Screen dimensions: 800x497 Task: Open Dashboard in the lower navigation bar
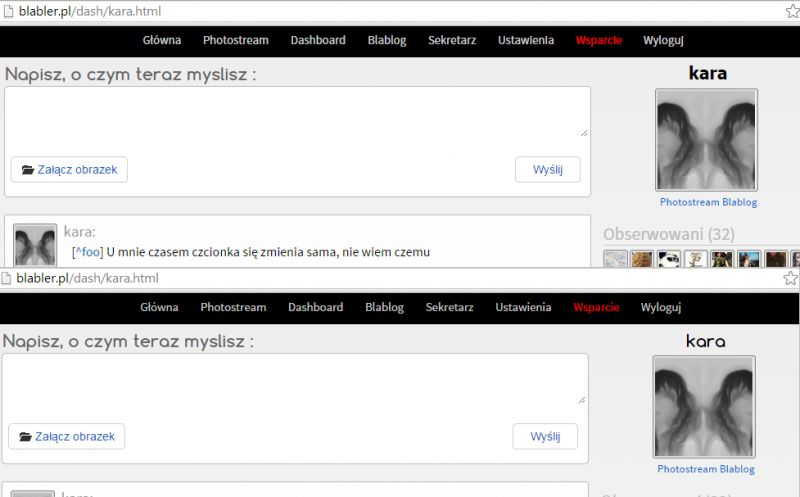point(315,307)
